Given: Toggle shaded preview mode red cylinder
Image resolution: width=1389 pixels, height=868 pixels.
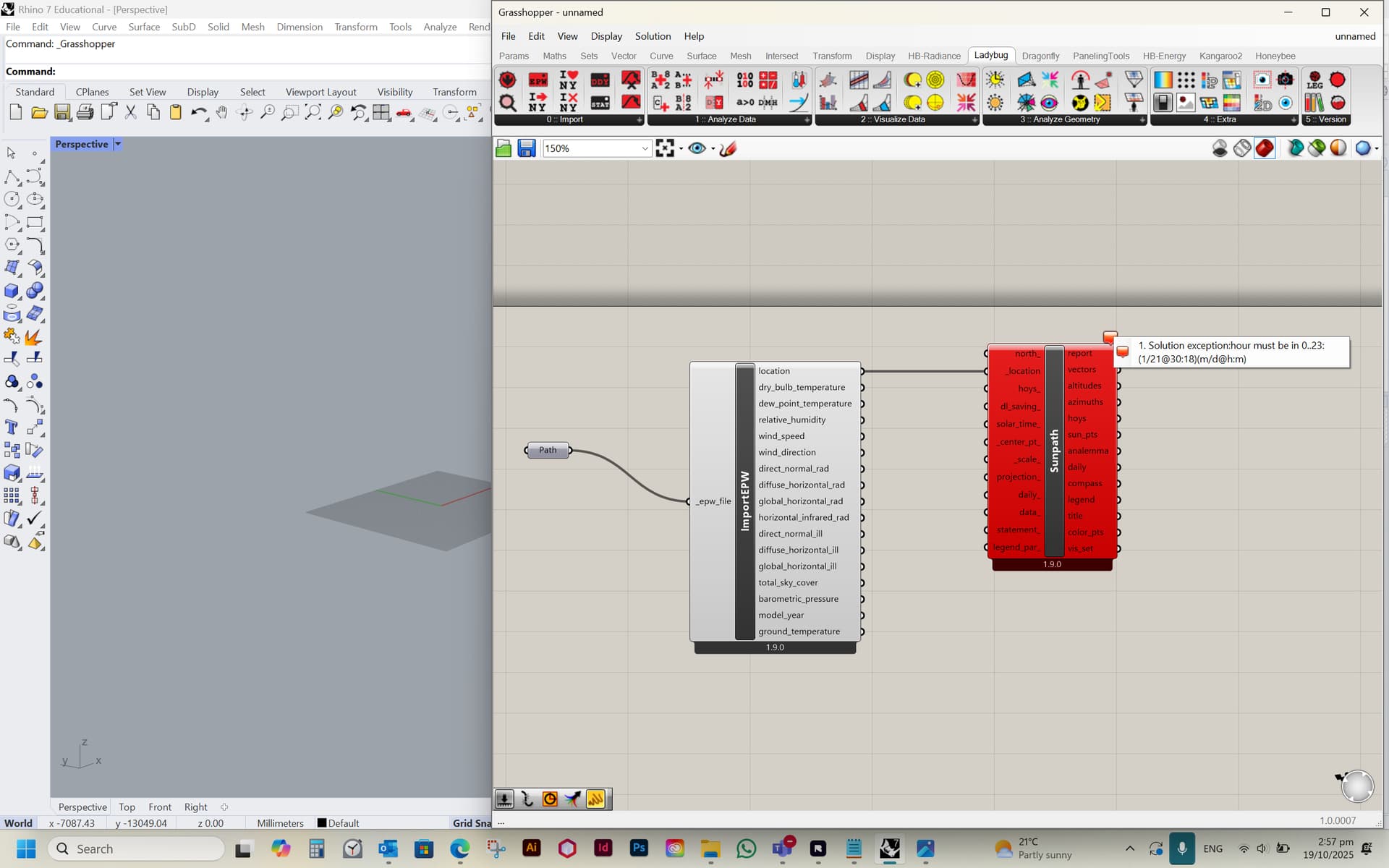Looking at the screenshot, I should (1264, 148).
